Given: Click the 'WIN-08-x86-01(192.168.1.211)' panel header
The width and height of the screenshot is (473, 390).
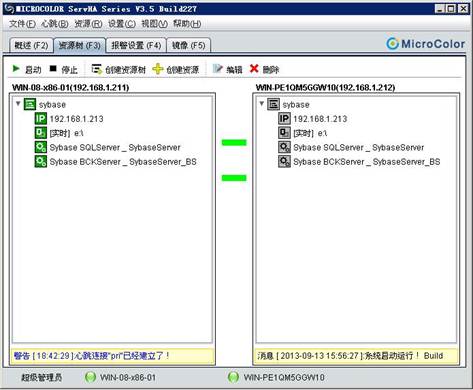Looking at the screenshot, I should (71, 88).
